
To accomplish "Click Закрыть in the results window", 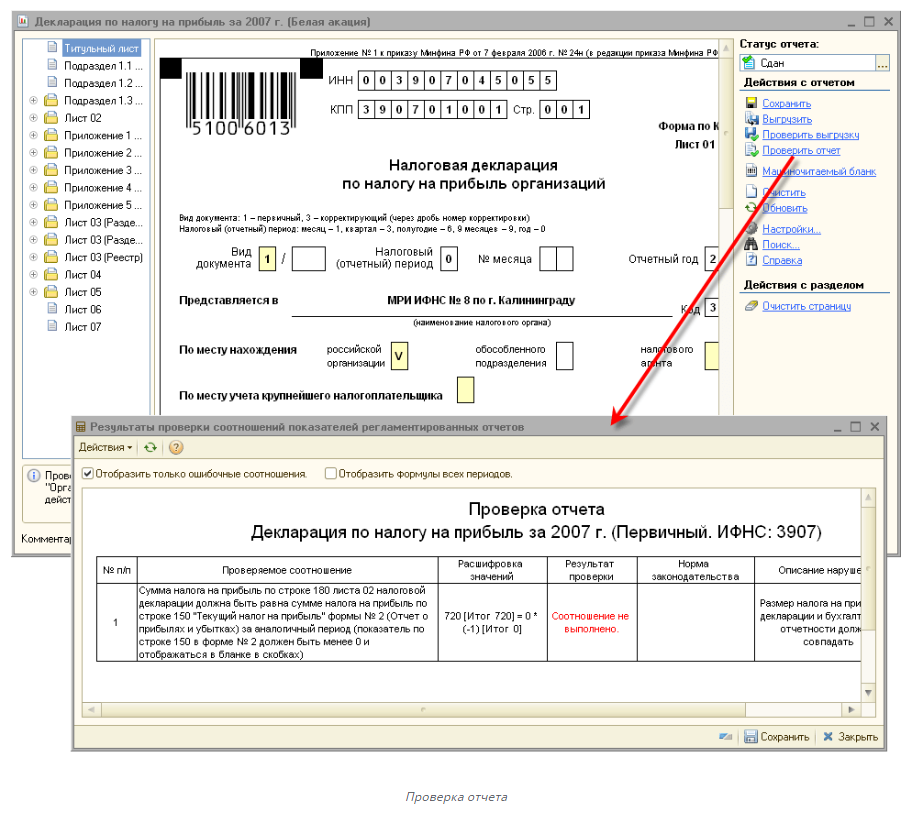I will (x=850, y=737).
